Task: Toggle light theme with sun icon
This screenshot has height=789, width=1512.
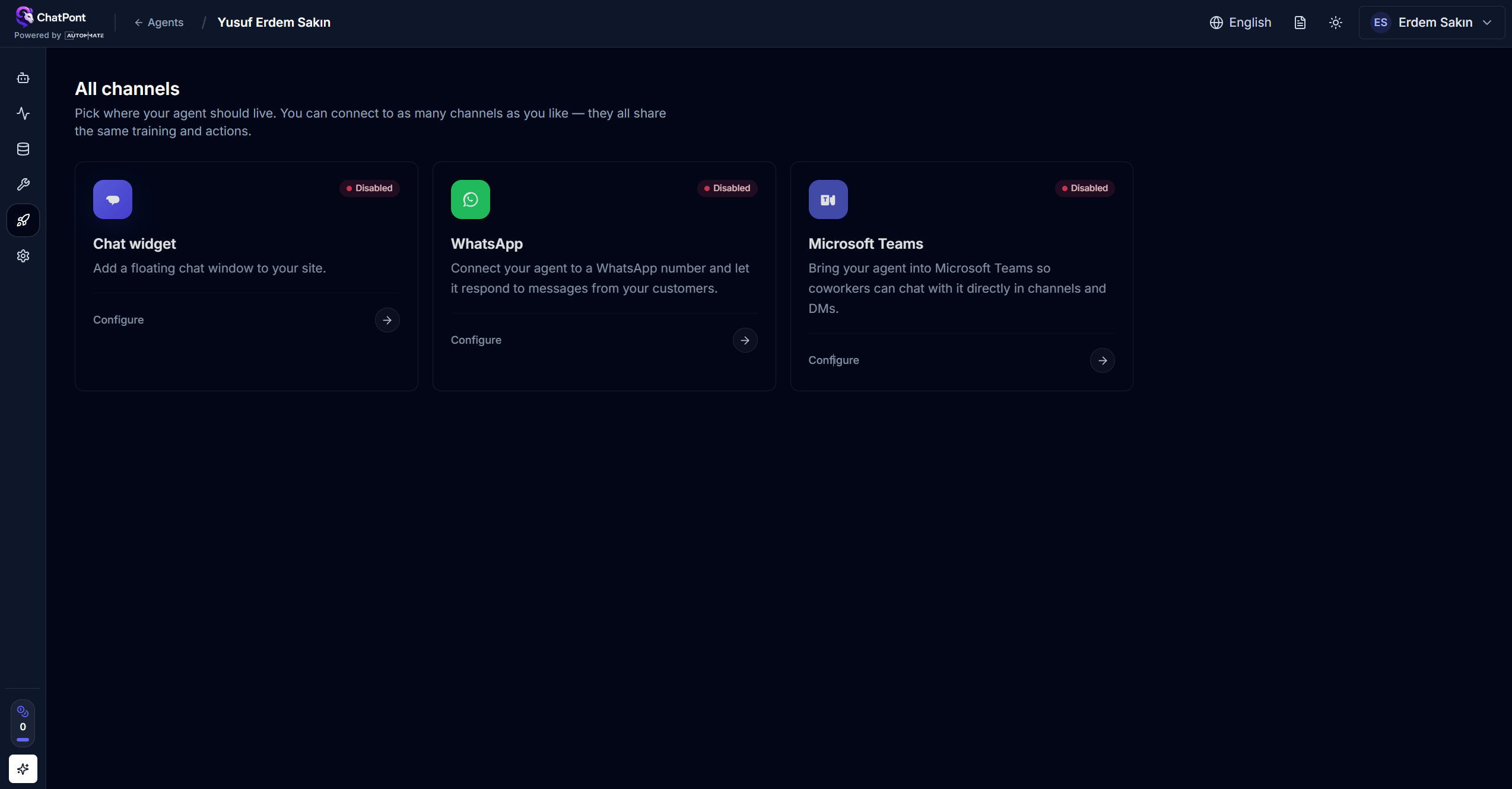Action: click(1336, 23)
